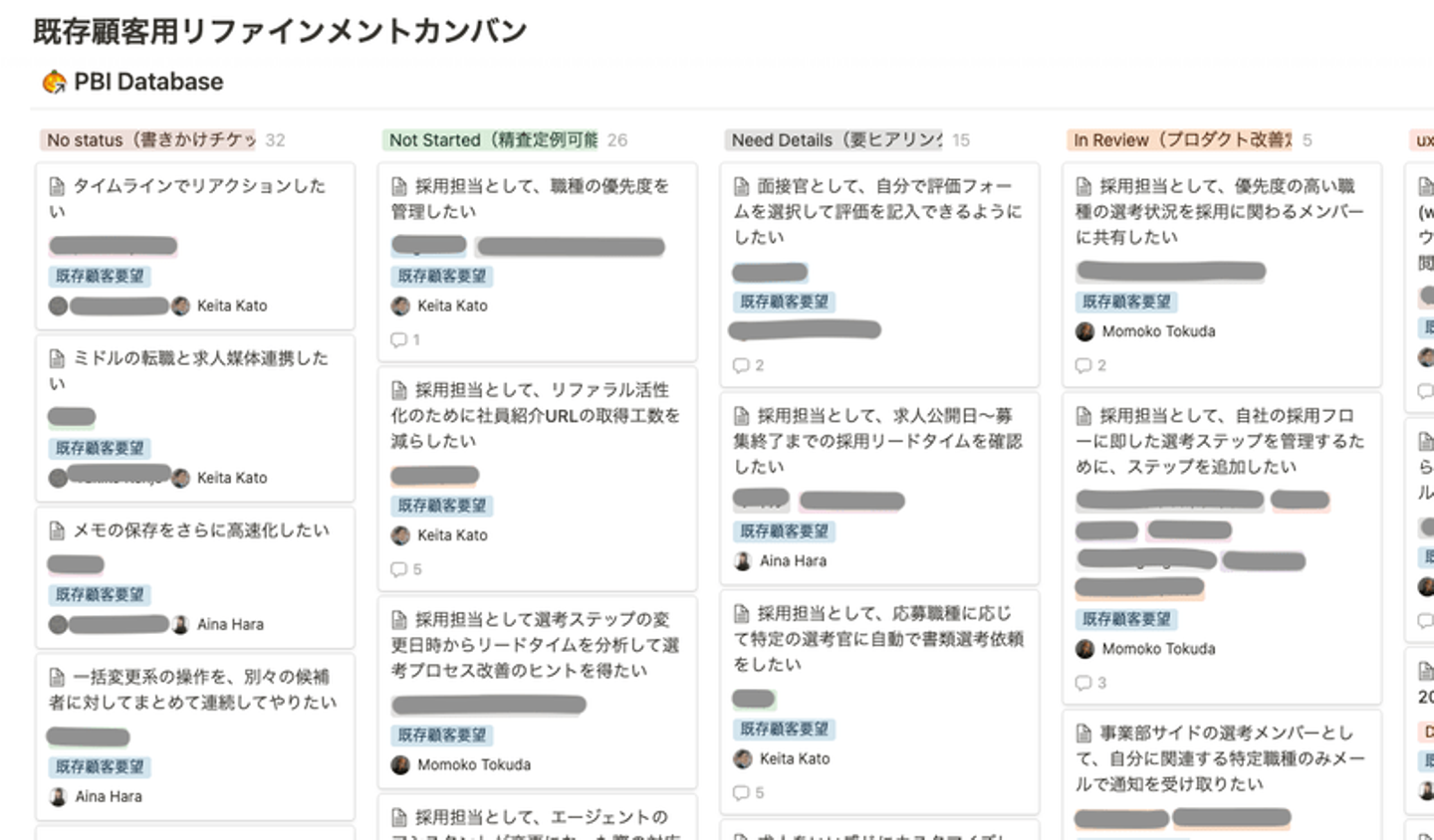
Task: Click comment bubble on 面接官として評価フォーム card
Action: 741,365
